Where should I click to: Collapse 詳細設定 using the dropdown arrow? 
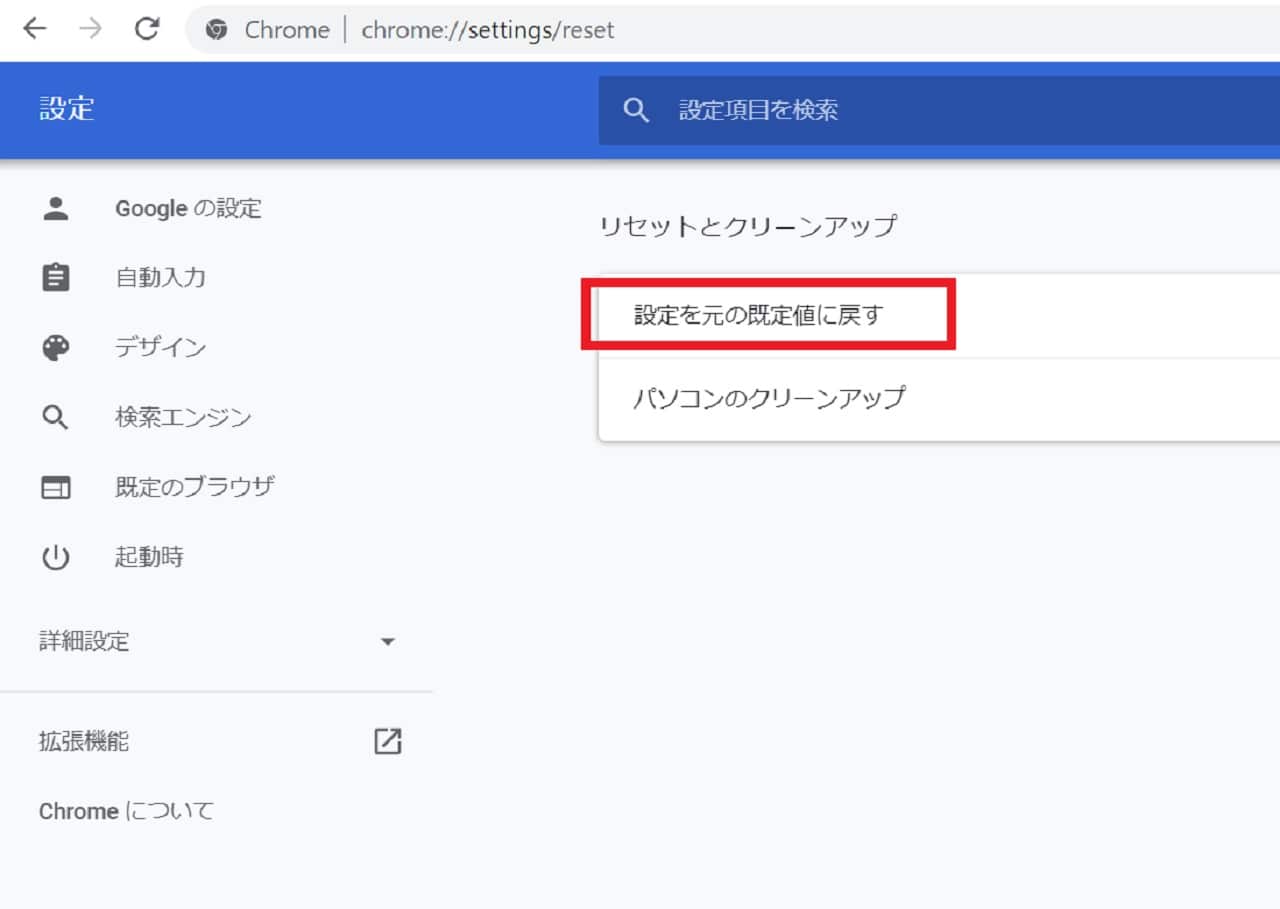point(388,642)
